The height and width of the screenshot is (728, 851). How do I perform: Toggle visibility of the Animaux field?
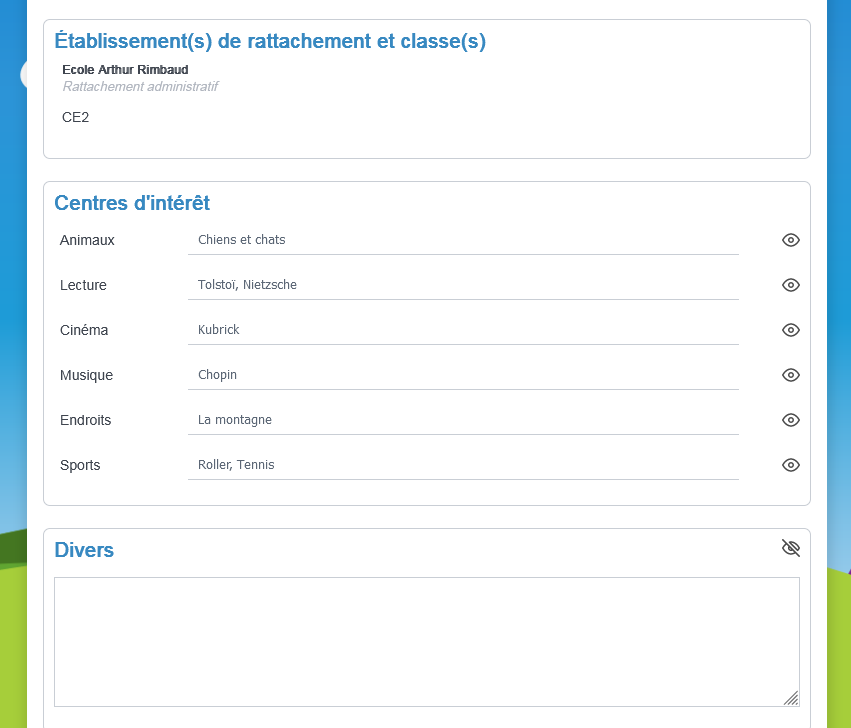click(791, 240)
